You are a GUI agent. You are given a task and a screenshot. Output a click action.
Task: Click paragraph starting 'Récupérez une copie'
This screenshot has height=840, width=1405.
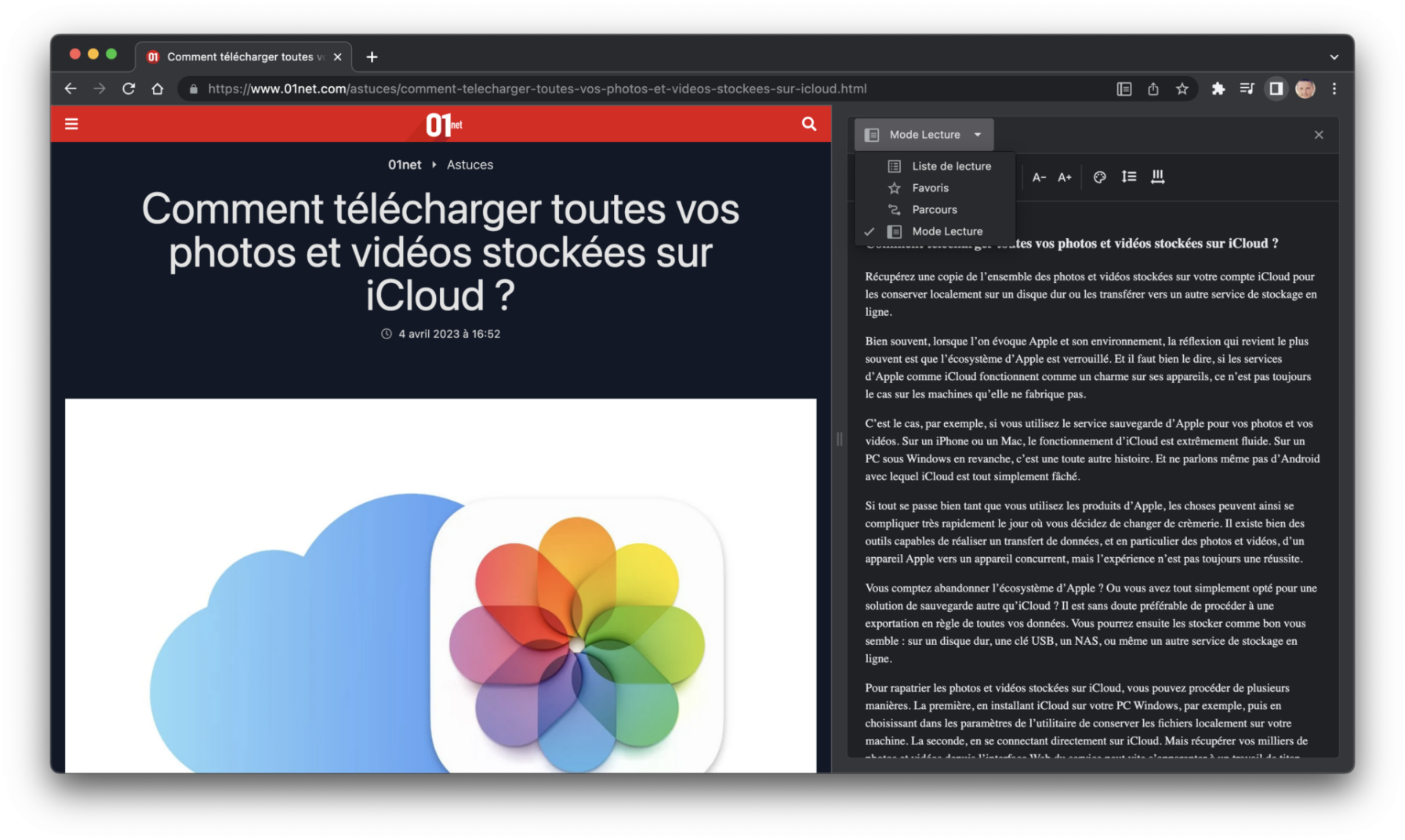pyautogui.click(x=1091, y=294)
